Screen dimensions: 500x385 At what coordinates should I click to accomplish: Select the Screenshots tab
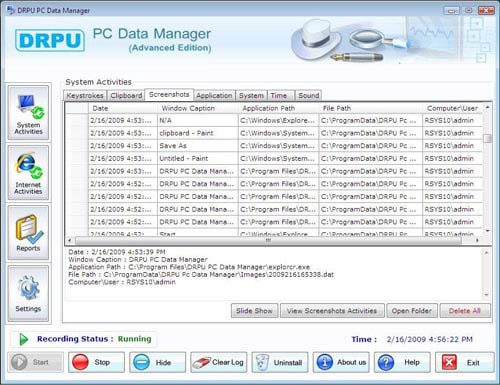pyautogui.click(x=169, y=95)
